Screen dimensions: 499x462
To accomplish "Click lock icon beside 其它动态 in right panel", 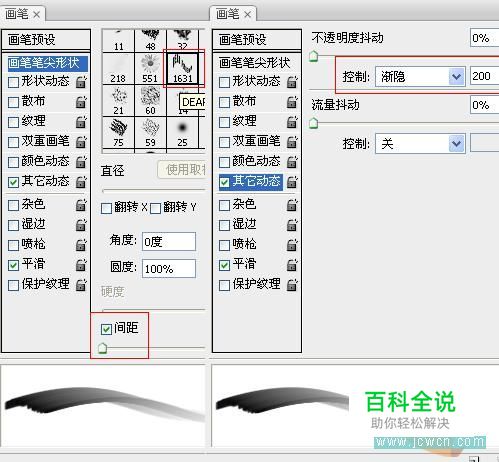I will coord(292,182).
